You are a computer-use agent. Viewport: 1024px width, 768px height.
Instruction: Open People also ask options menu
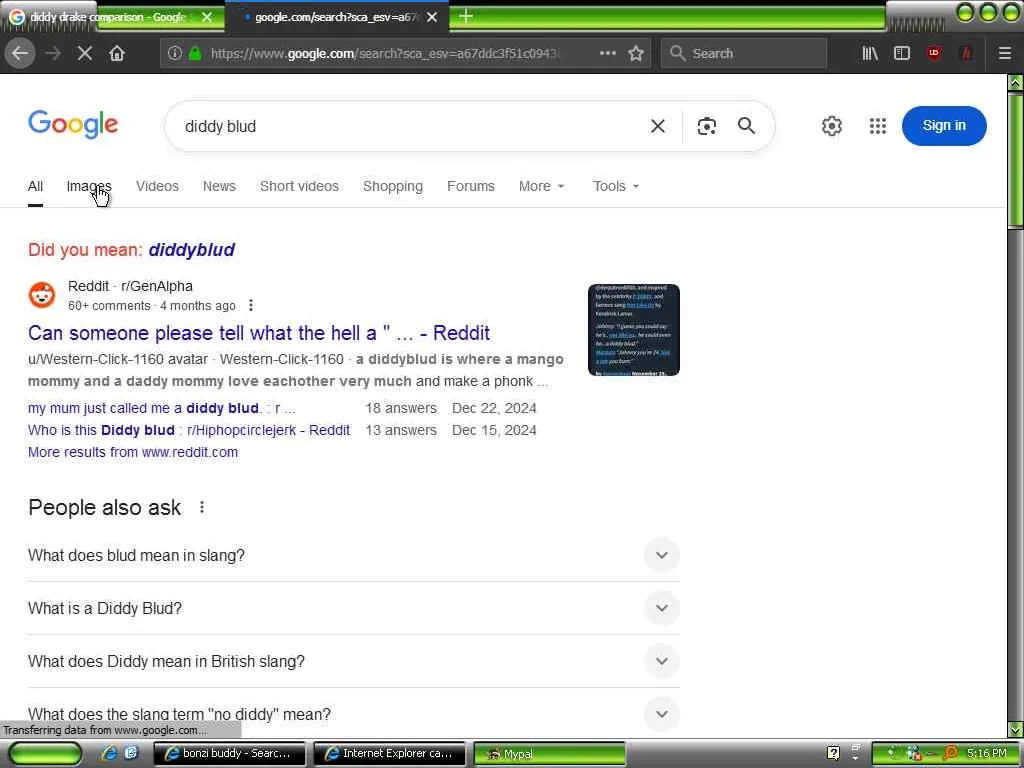pos(202,507)
